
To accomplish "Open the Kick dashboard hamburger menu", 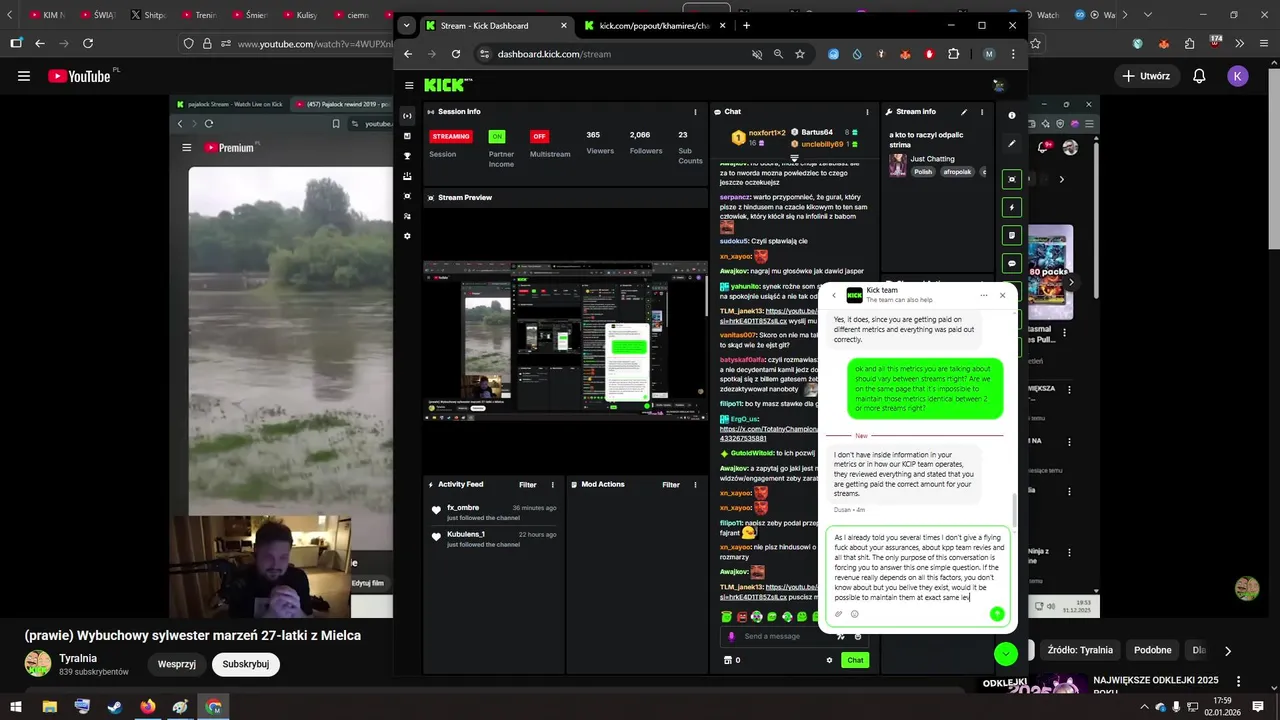I will click(409, 86).
